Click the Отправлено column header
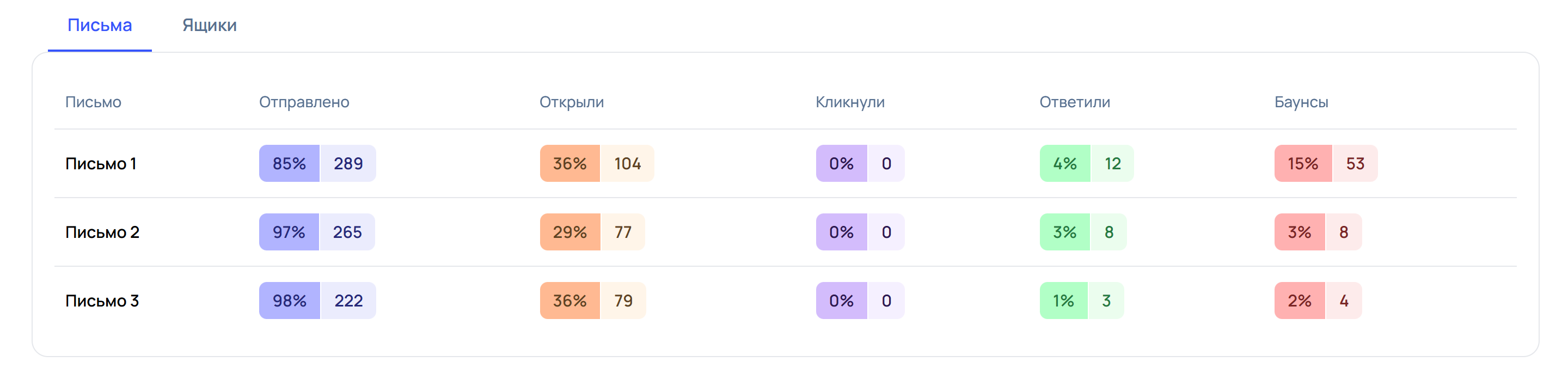 coord(304,102)
